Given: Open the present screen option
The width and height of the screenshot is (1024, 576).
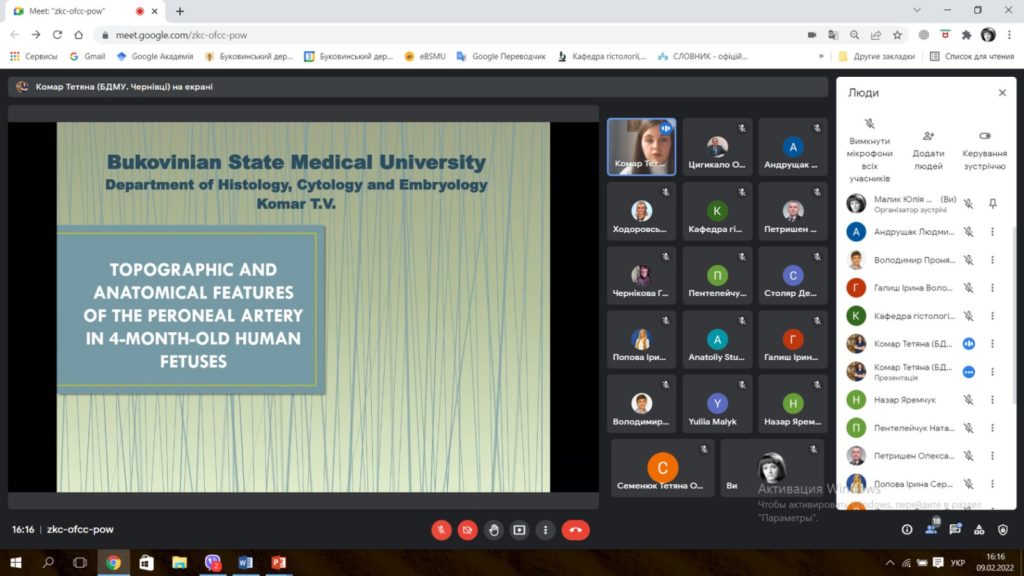Looking at the screenshot, I should [519, 530].
